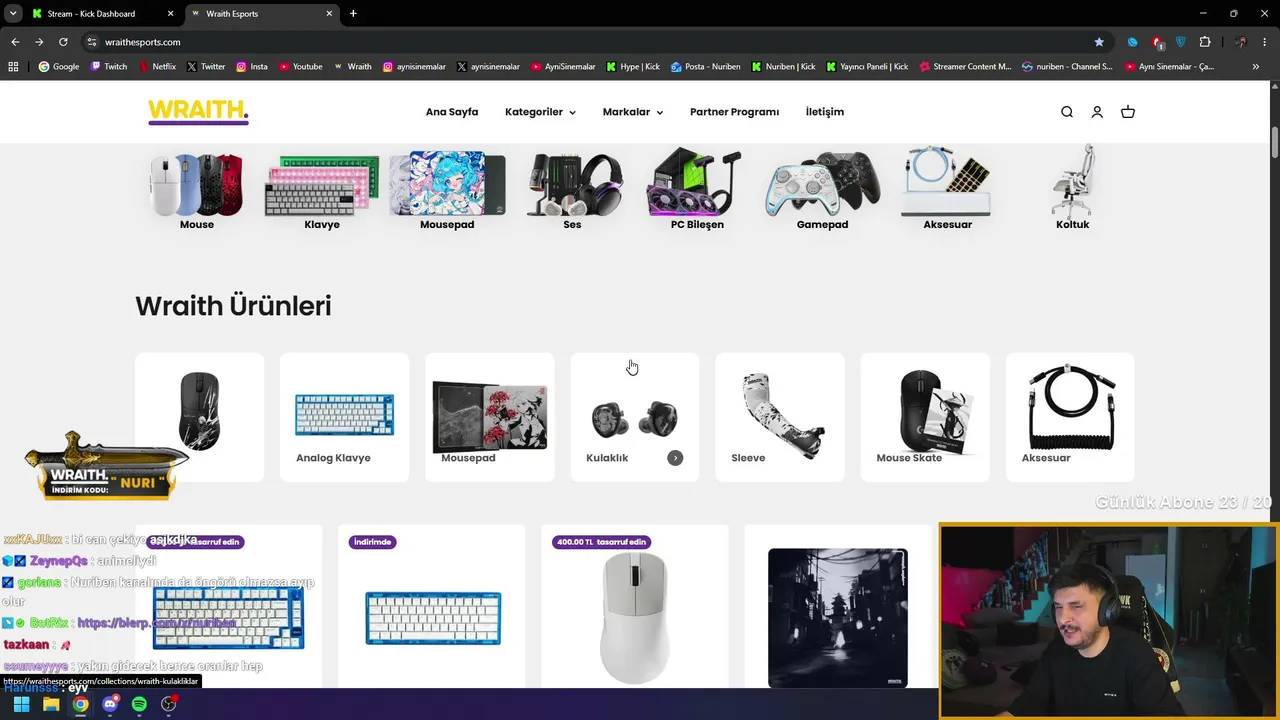1280x720 pixels.
Task: Open the Mouse Skate product card
Action: [x=925, y=417]
